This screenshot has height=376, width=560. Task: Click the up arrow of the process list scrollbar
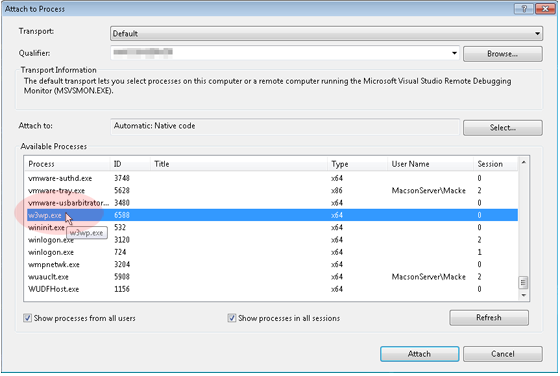click(x=523, y=162)
